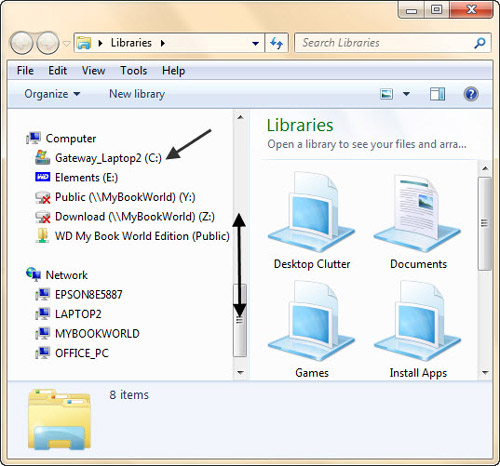Click the Libraries breadcrumb in address bar
500x466 pixels.
pos(131,43)
